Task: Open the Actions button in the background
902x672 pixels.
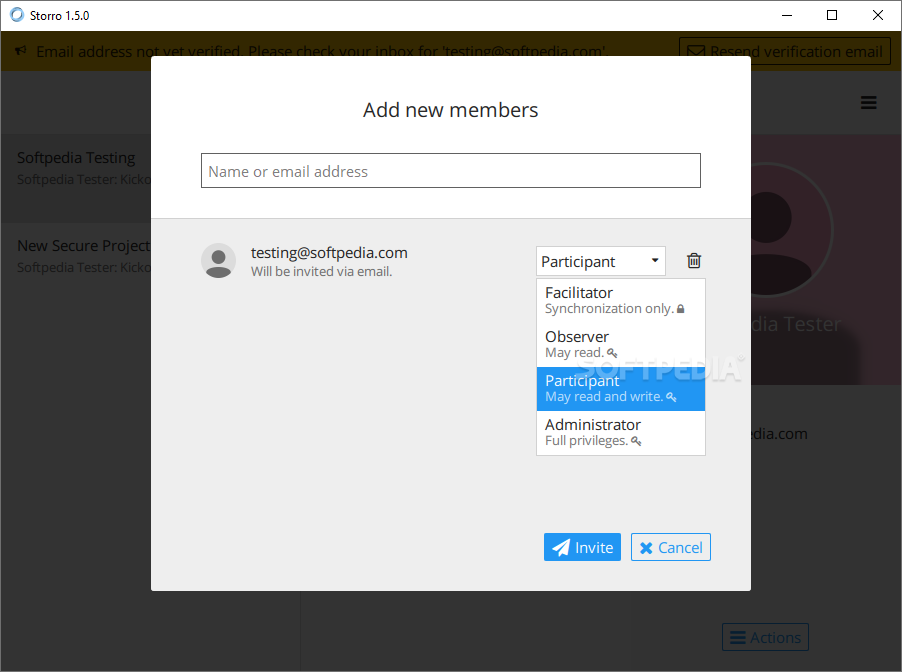Action: pos(765,637)
